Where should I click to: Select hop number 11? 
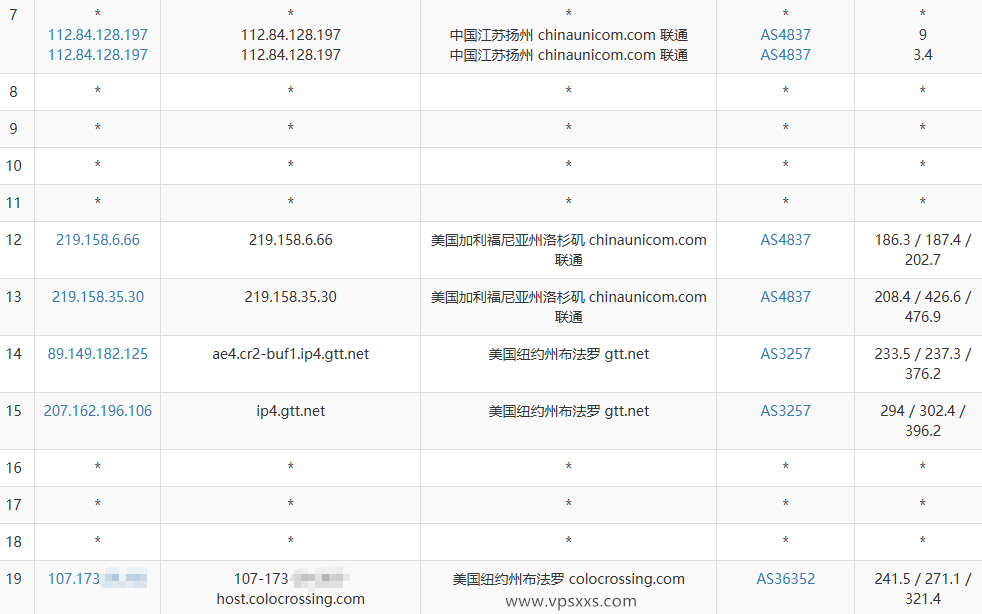tap(13, 203)
